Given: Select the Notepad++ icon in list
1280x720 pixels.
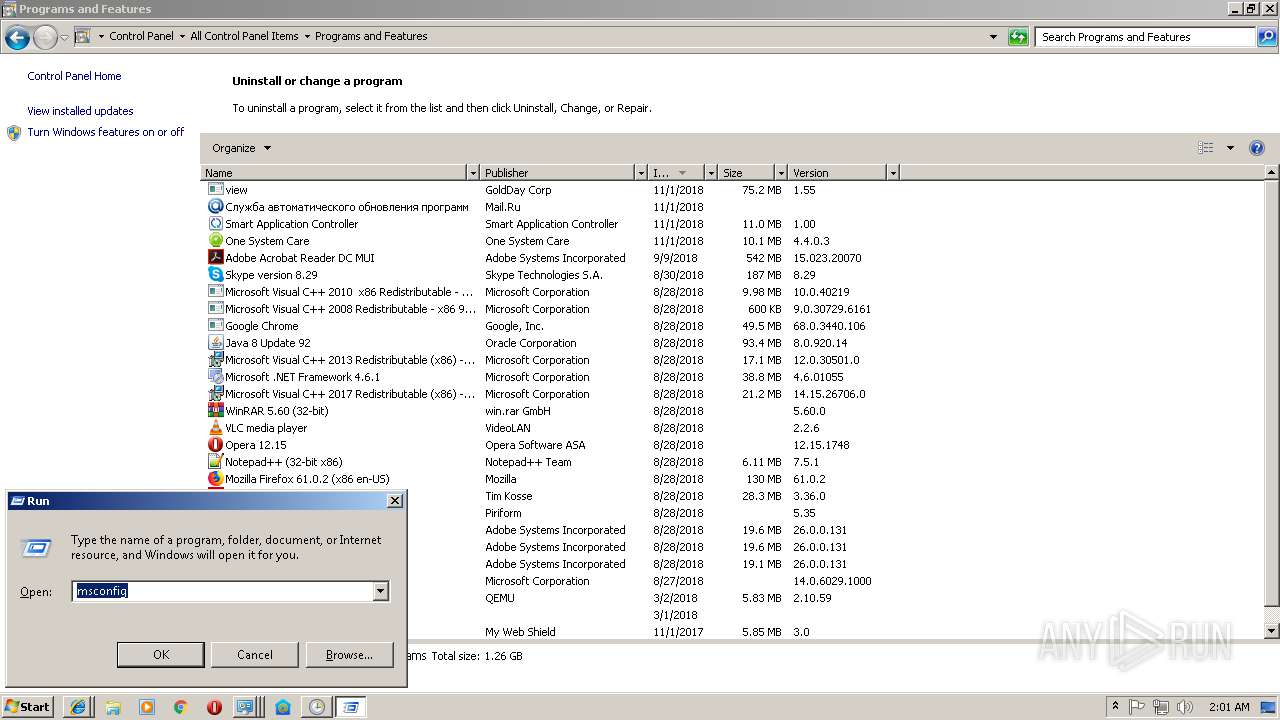Looking at the screenshot, I should tap(215, 462).
